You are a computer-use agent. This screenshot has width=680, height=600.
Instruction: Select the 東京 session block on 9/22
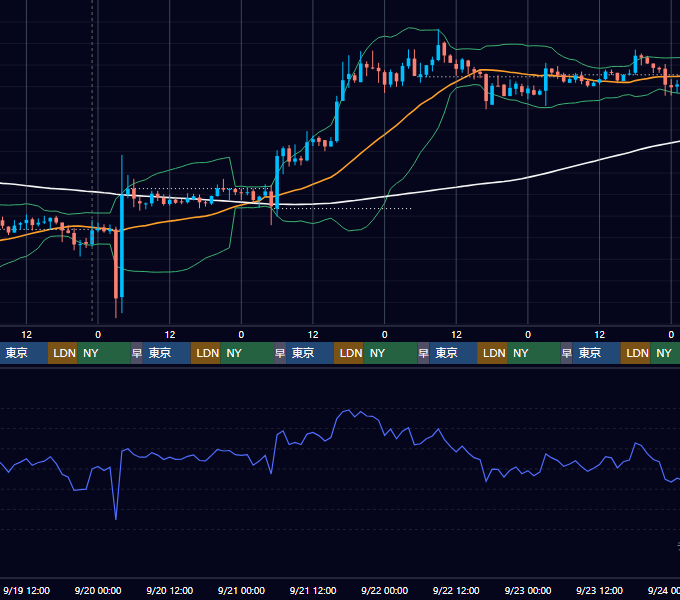[453, 353]
